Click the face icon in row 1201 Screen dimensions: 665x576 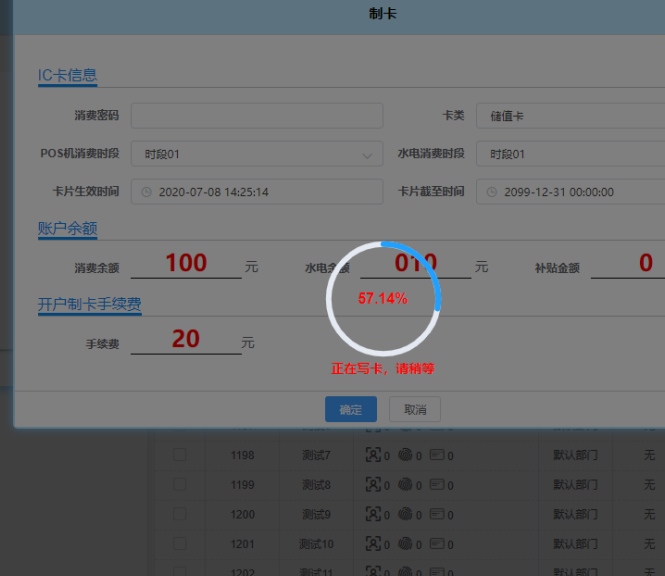click(x=373, y=543)
